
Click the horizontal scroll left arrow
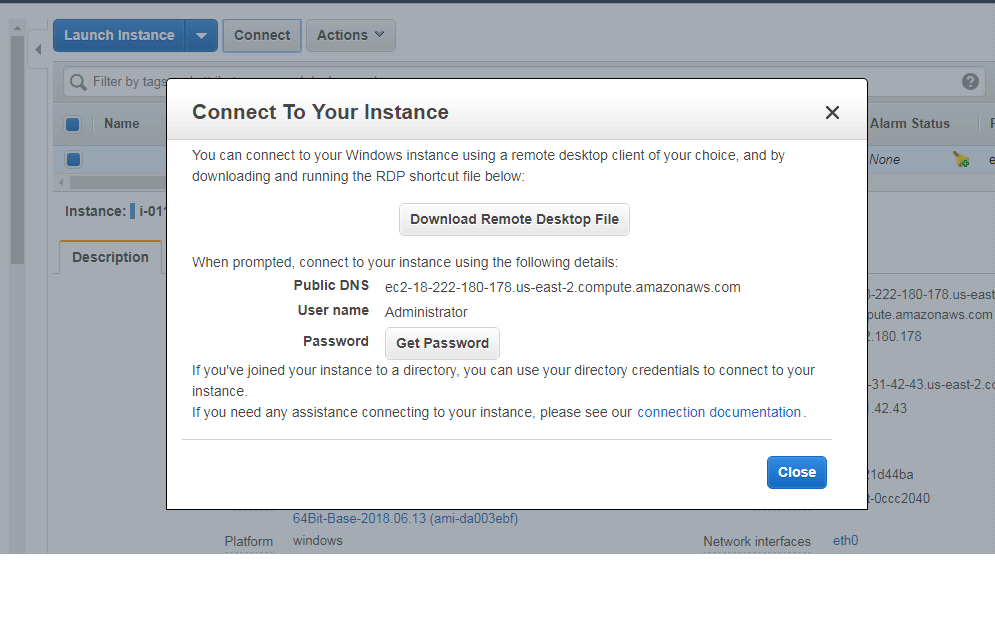(x=61, y=182)
